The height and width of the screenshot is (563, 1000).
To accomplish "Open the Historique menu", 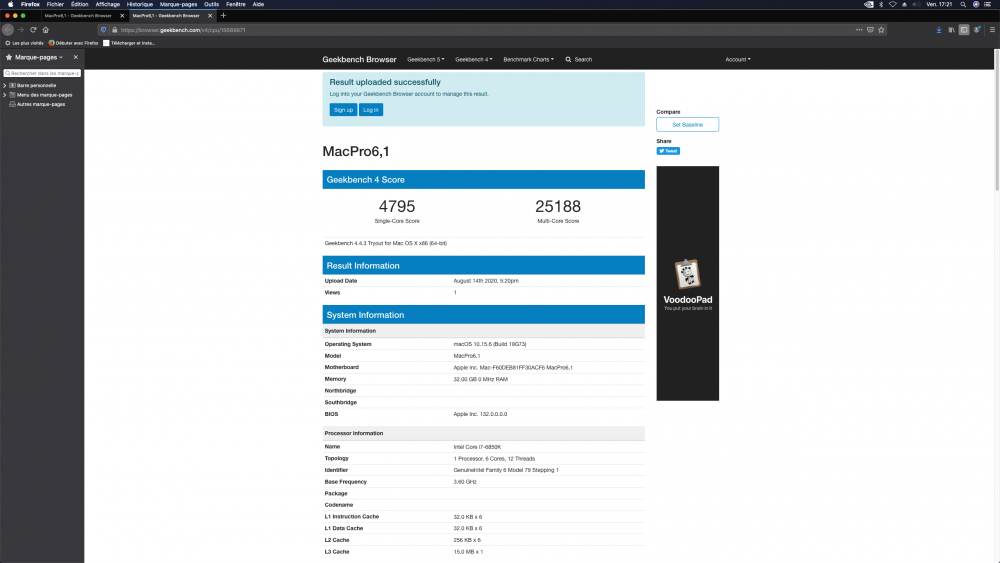I will (x=140, y=4).
